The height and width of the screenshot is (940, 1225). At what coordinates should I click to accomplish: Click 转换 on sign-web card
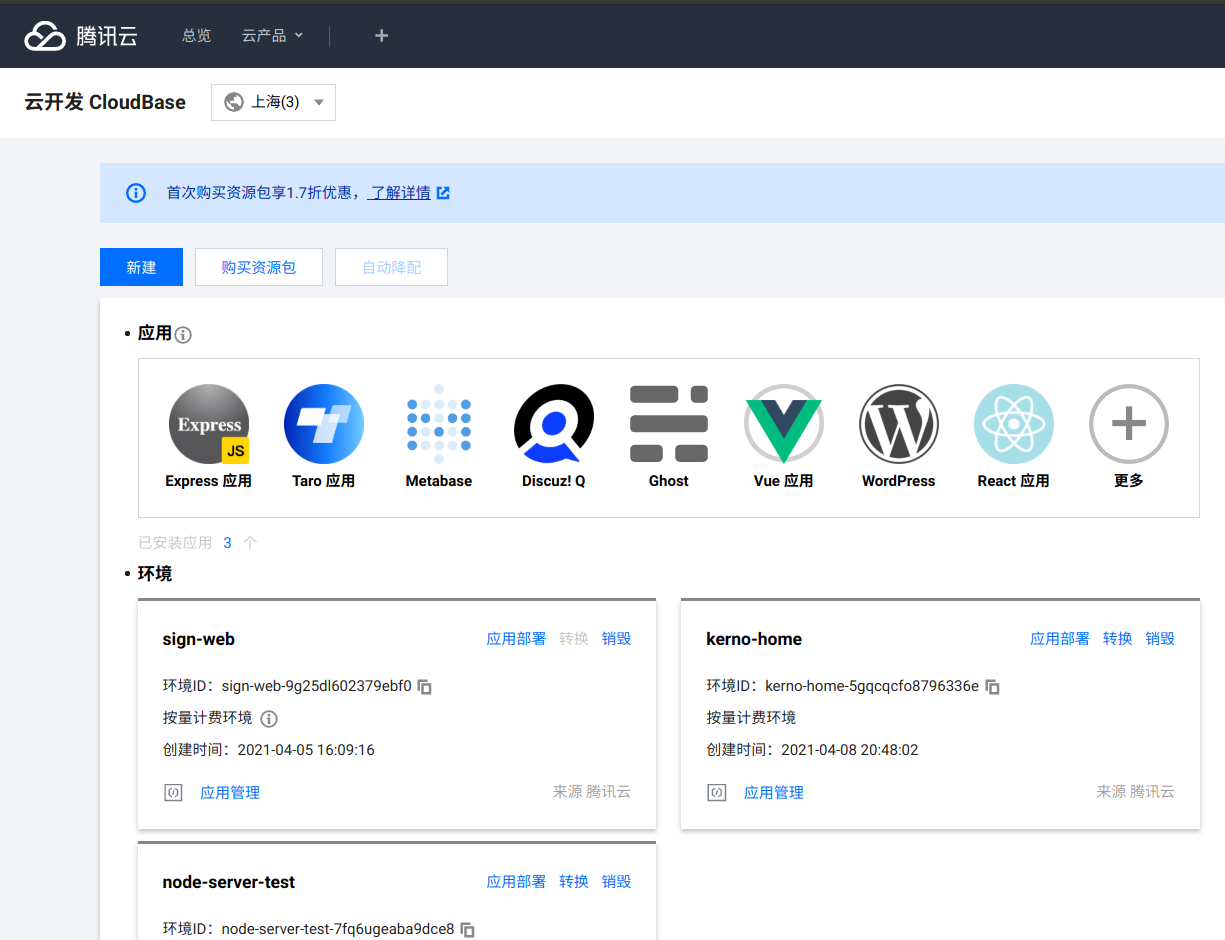[x=574, y=639]
